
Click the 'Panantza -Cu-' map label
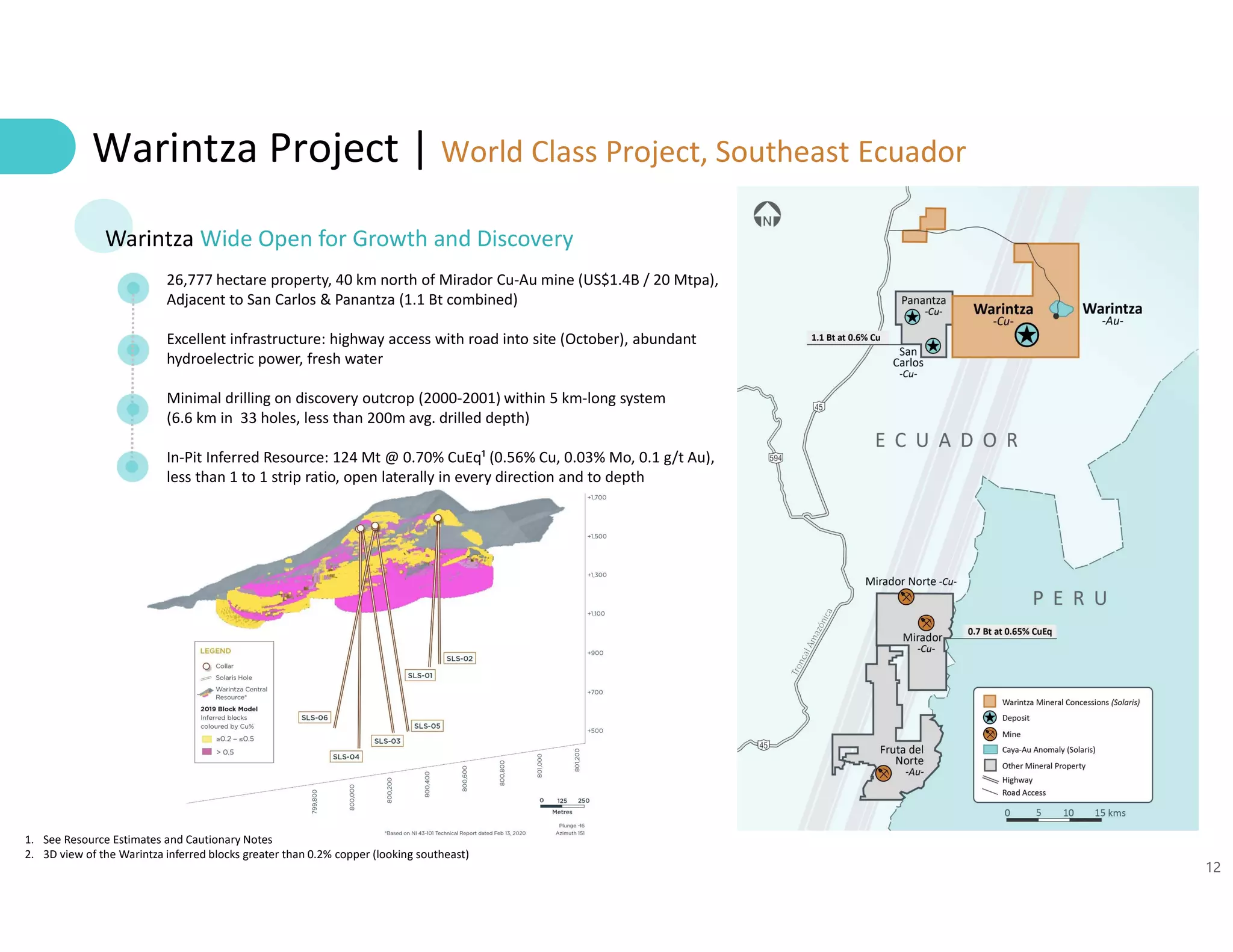(x=923, y=305)
